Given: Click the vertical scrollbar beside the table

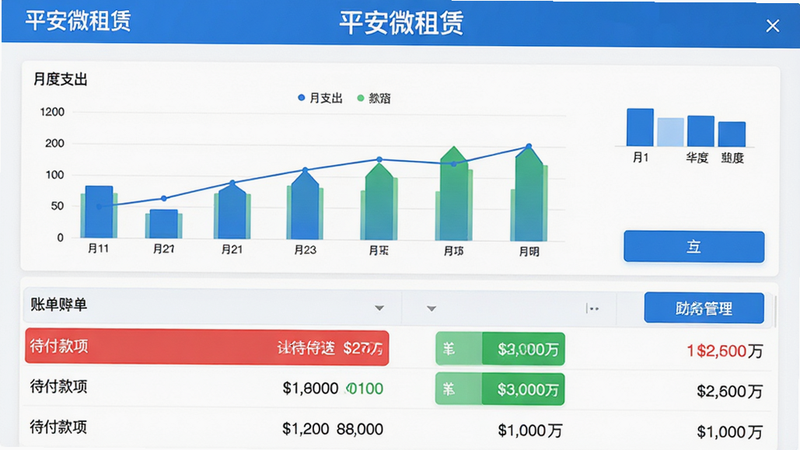Looking at the screenshot, I should 776,311.
